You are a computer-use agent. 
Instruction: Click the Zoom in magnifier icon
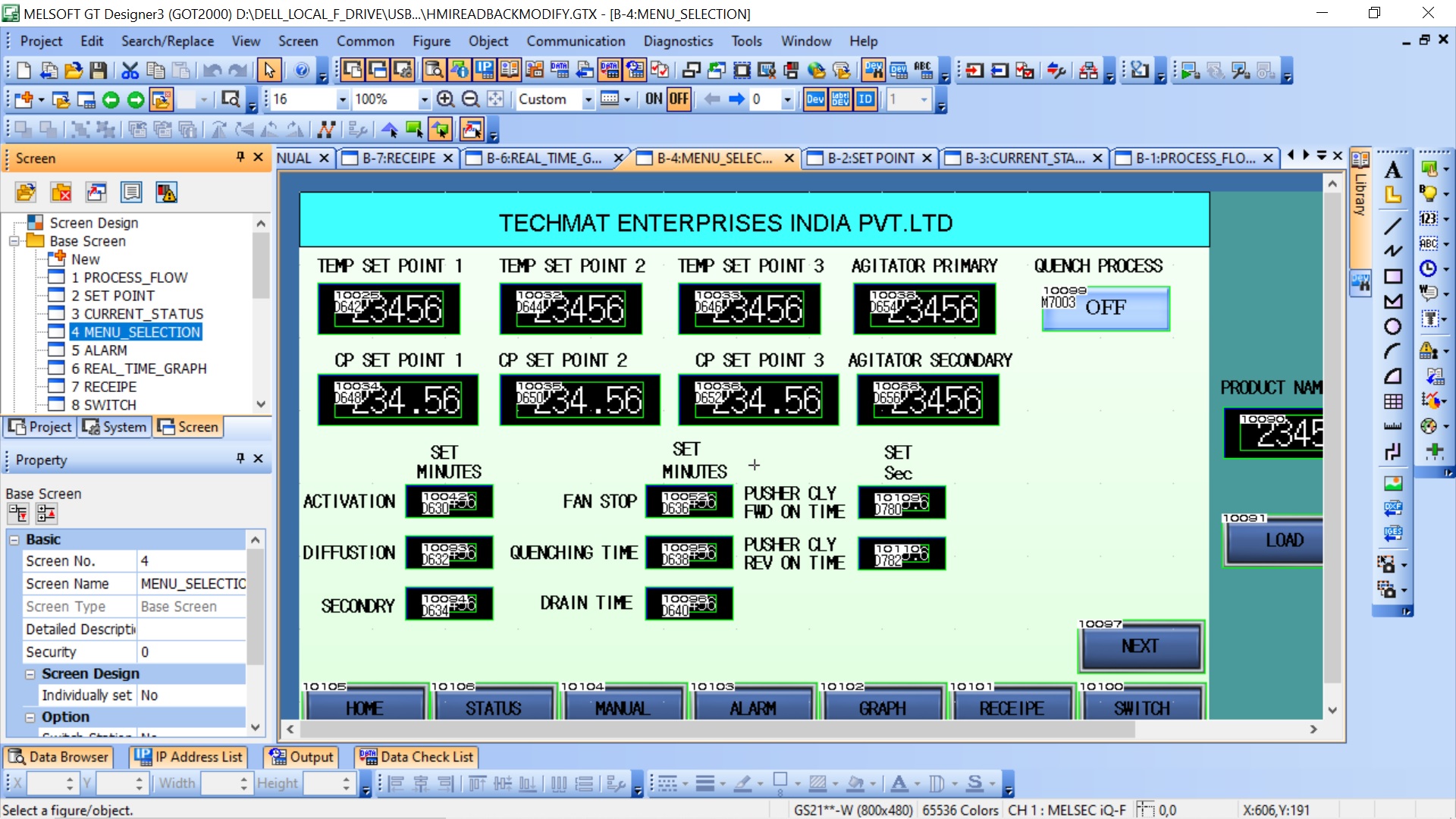[446, 99]
